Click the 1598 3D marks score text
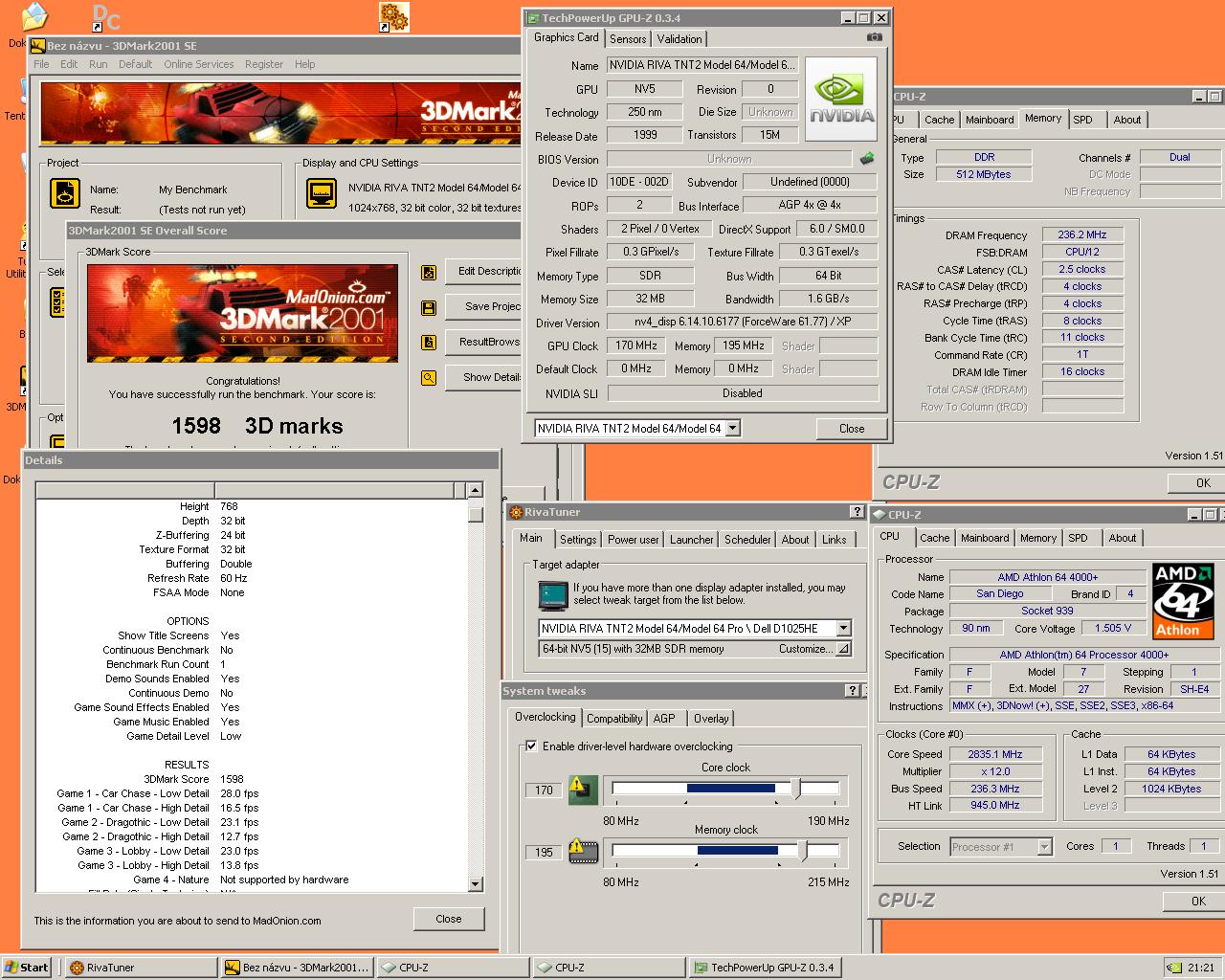This screenshot has width=1225, height=980. click(x=257, y=426)
